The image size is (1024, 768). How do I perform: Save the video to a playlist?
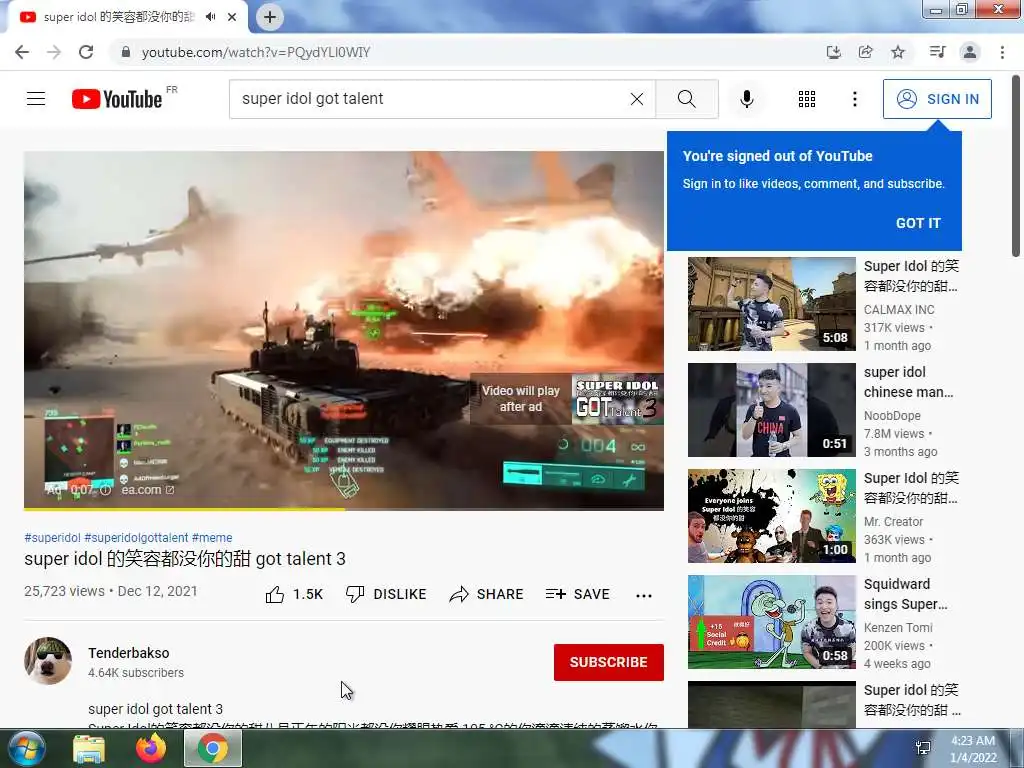pos(577,594)
